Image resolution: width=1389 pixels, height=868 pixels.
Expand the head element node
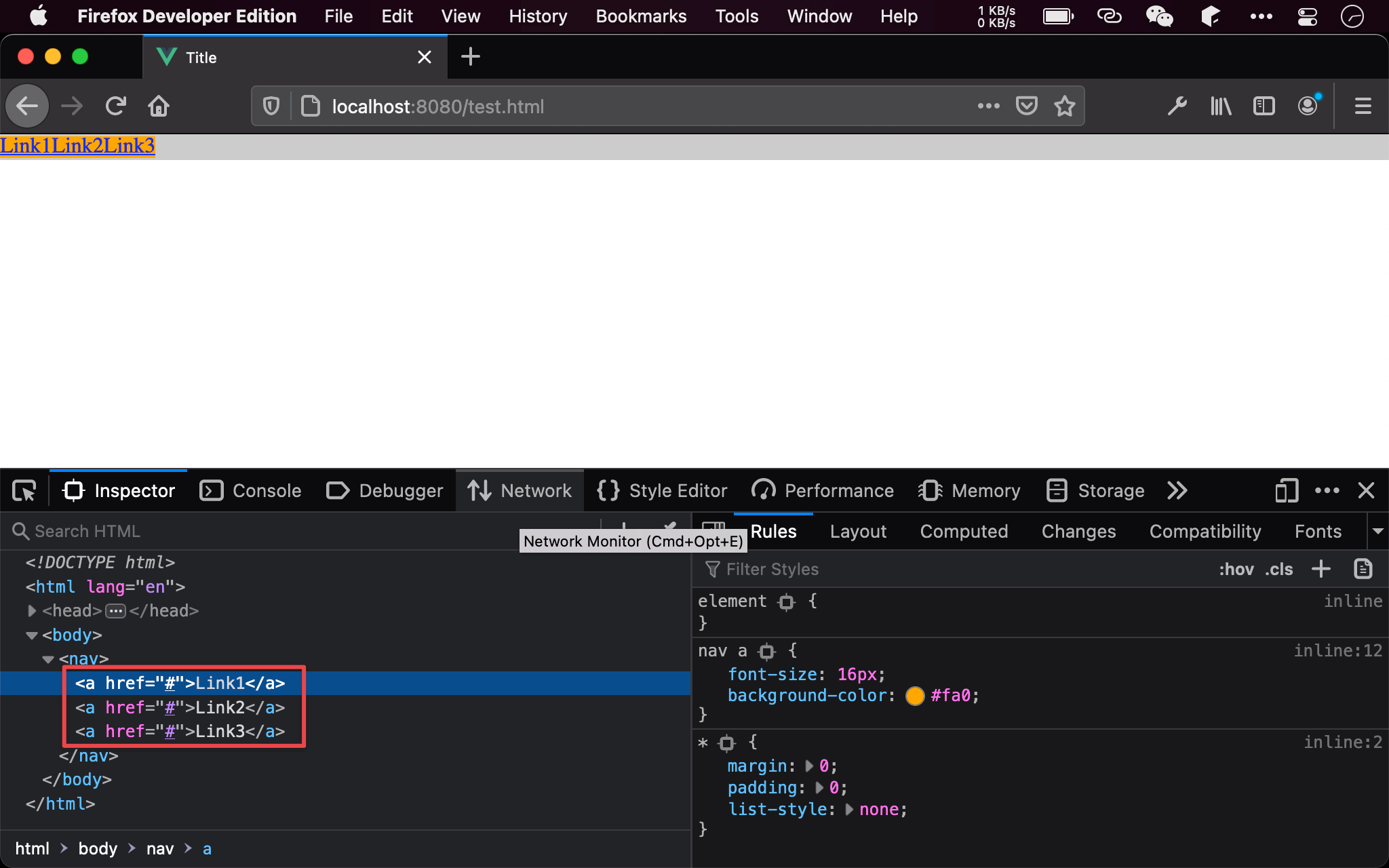tap(31, 611)
